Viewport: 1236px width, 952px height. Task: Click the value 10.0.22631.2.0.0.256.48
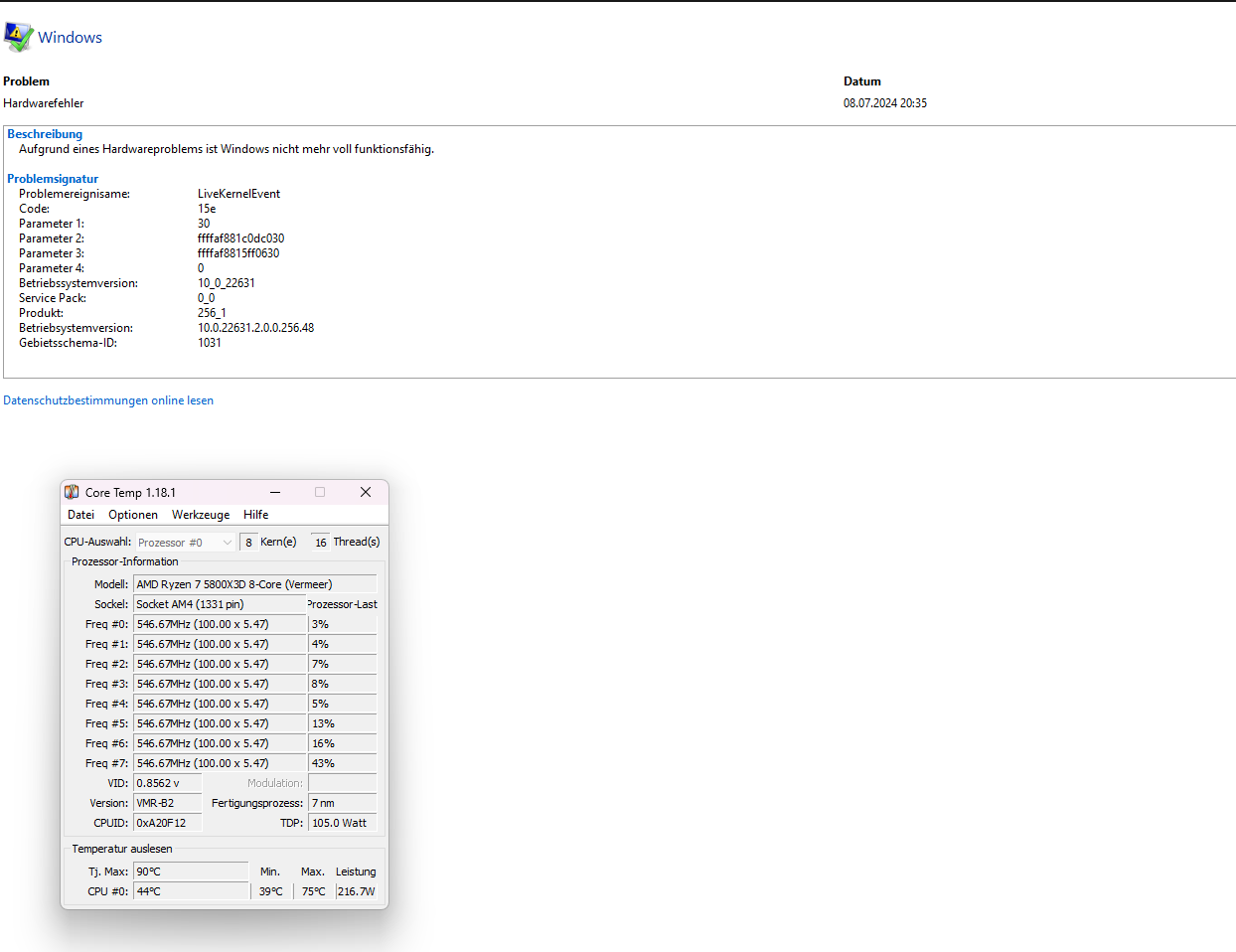pyautogui.click(x=255, y=328)
